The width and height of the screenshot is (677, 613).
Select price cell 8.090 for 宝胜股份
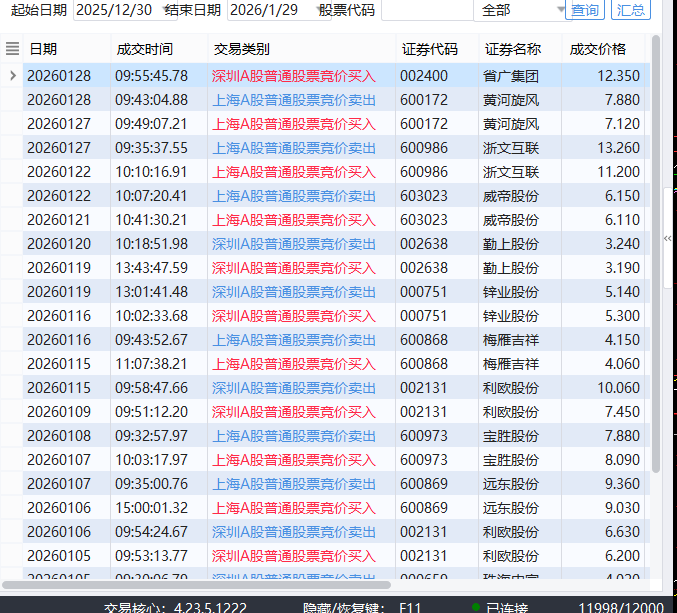(x=604, y=460)
